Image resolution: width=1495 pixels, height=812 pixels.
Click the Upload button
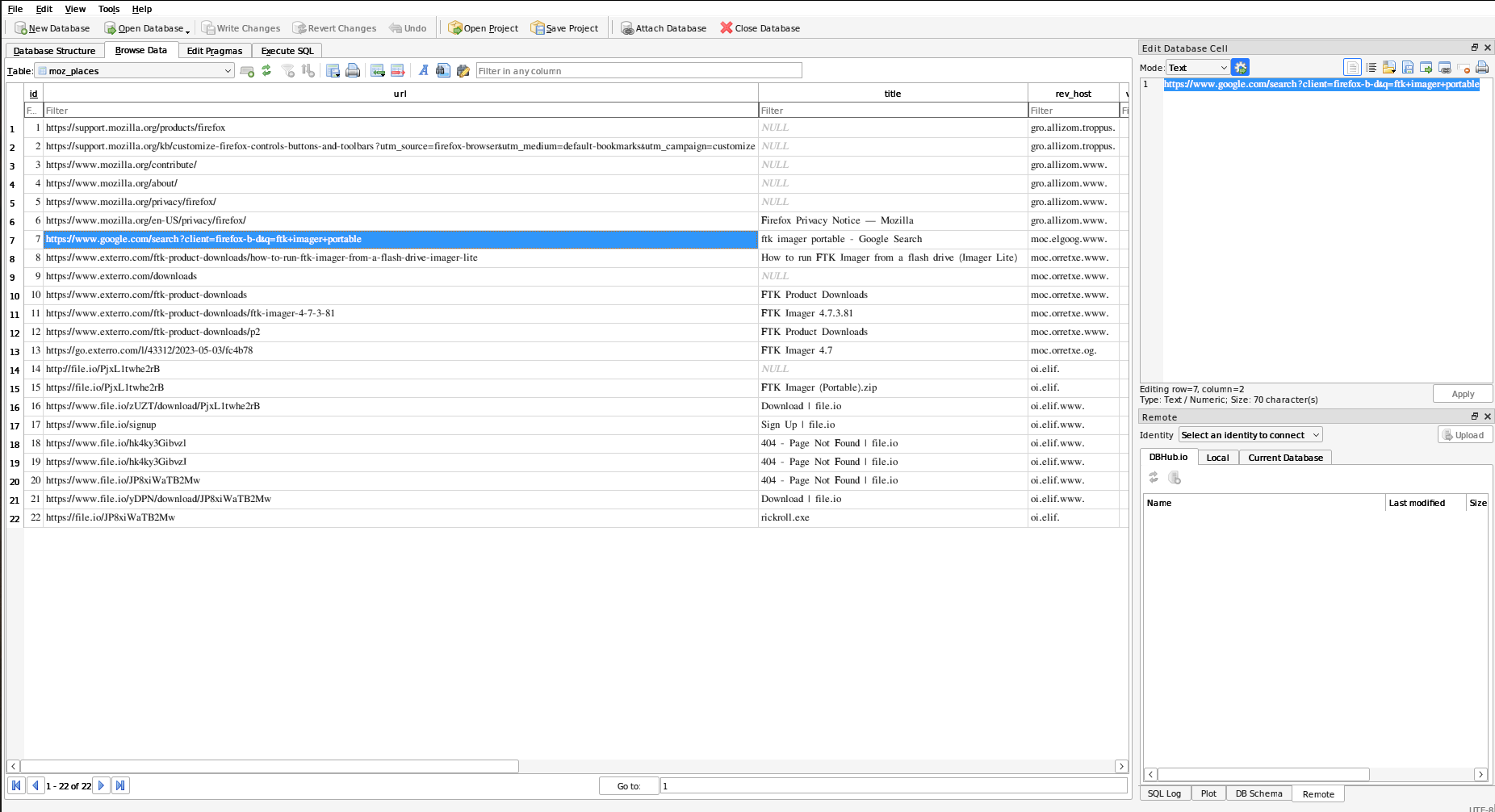point(1465,435)
